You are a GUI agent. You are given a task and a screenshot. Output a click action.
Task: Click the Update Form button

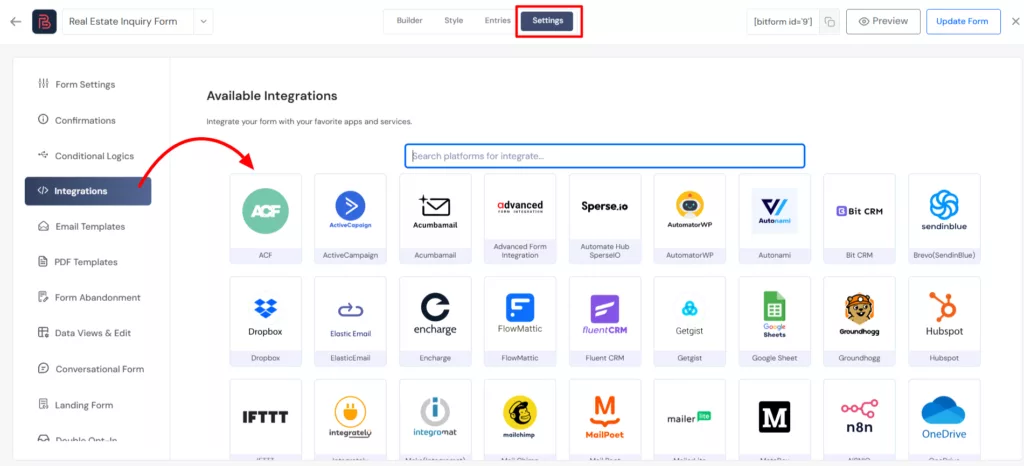tap(963, 22)
